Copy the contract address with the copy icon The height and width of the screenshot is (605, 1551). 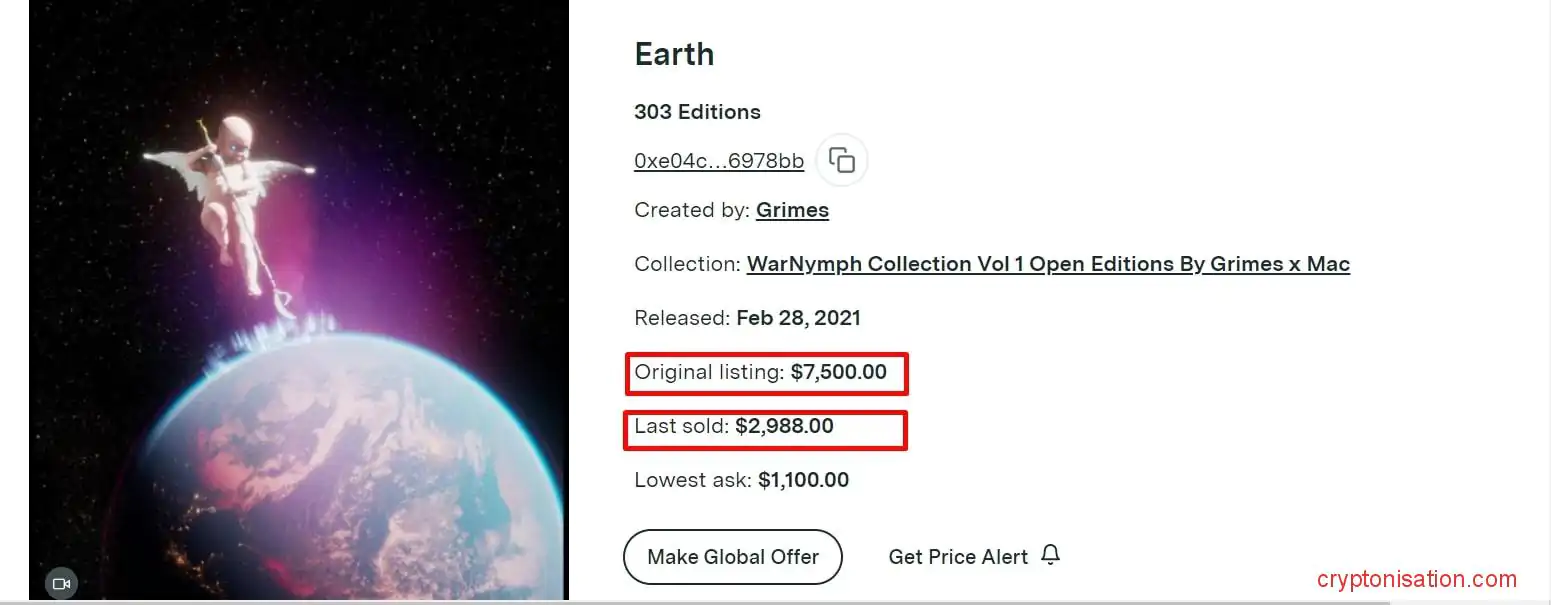[842, 161]
